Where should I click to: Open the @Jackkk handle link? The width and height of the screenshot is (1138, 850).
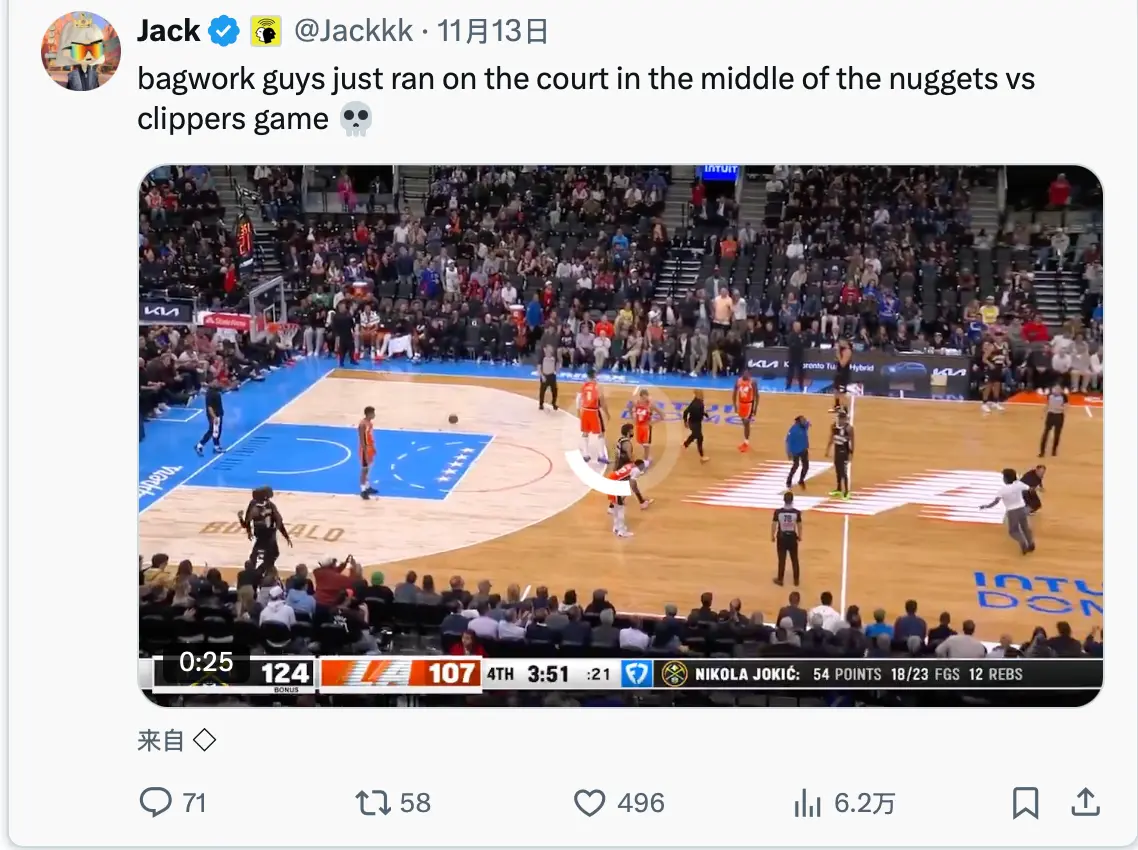point(353,31)
